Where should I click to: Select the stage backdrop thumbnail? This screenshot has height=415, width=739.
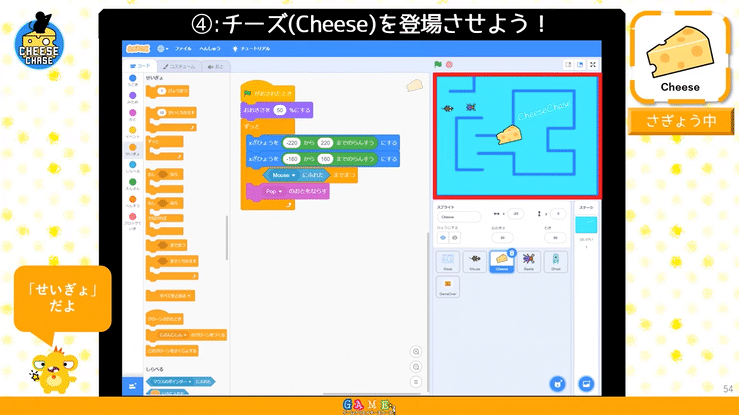coord(586,225)
